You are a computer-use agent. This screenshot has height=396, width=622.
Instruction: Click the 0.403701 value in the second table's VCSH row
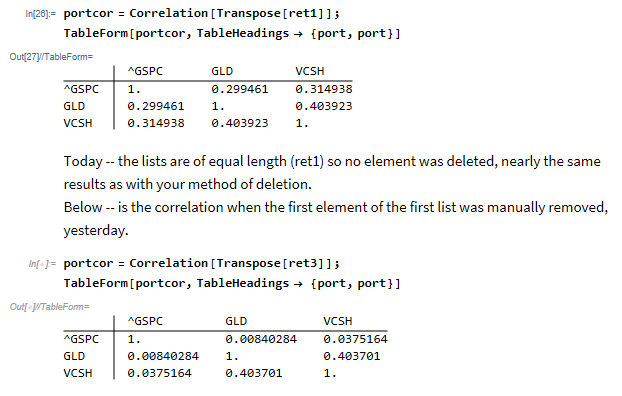[x=254, y=373]
